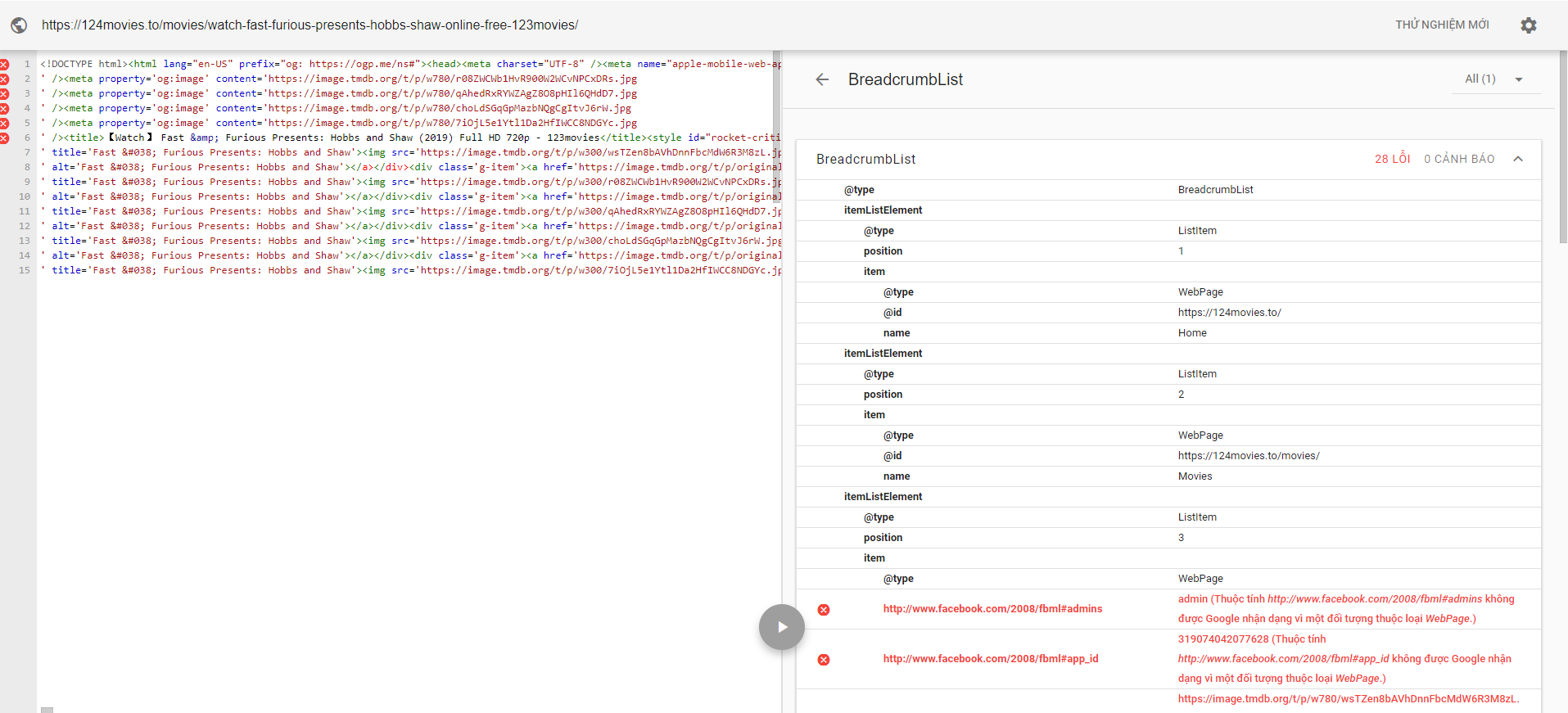Click THỬ NGHIỆM MỚI button
Image resolution: width=1568 pixels, height=713 pixels.
1442,25
